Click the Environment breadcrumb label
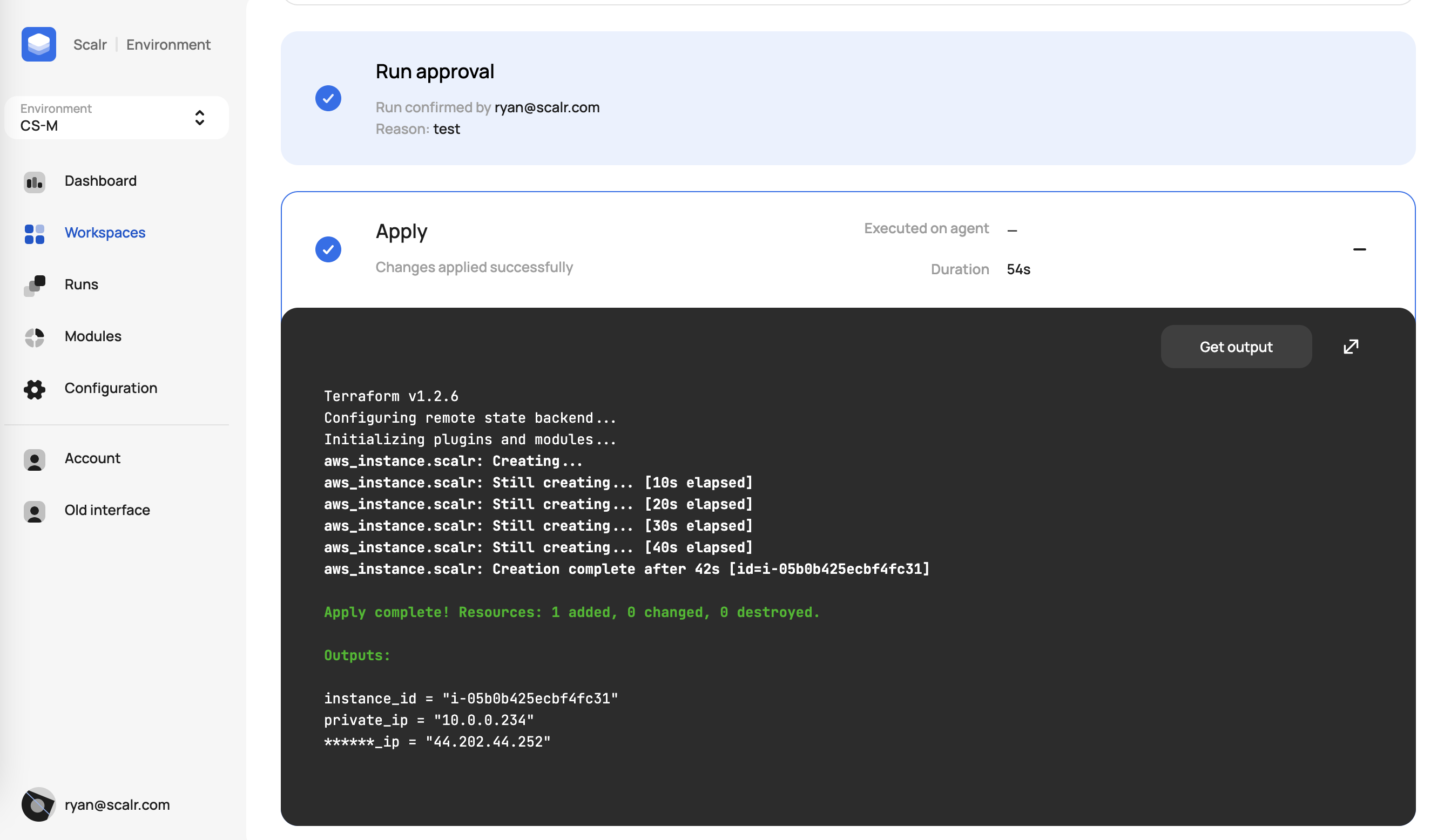 click(x=168, y=45)
